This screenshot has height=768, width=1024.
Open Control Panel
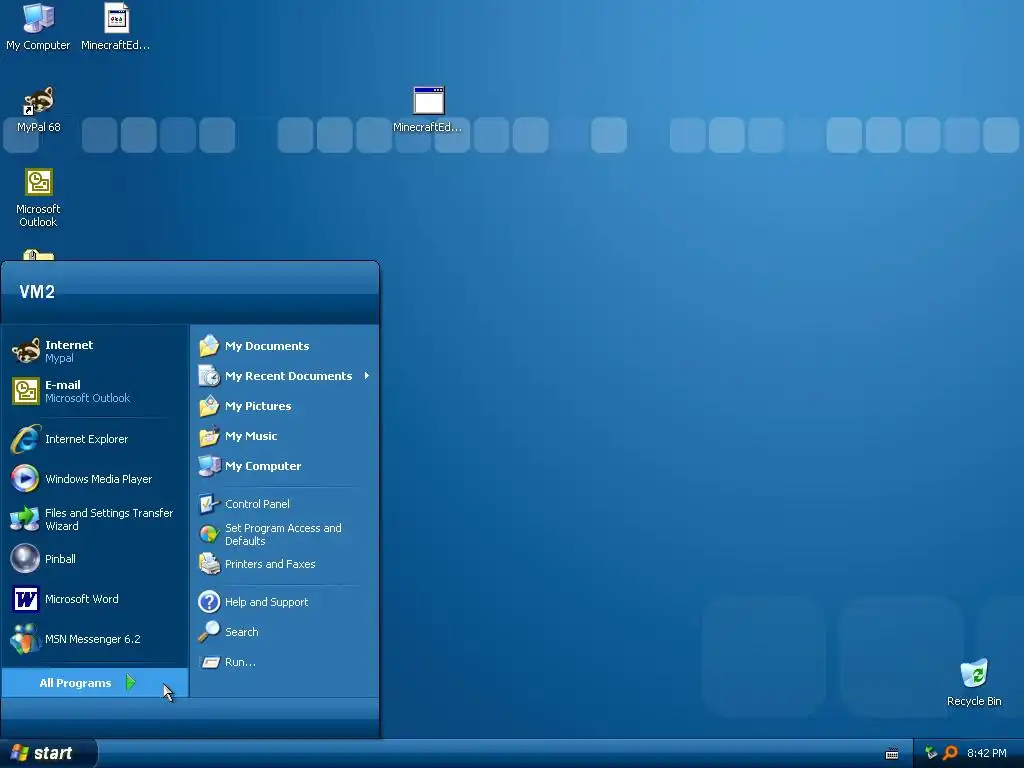tap(285, 504)
